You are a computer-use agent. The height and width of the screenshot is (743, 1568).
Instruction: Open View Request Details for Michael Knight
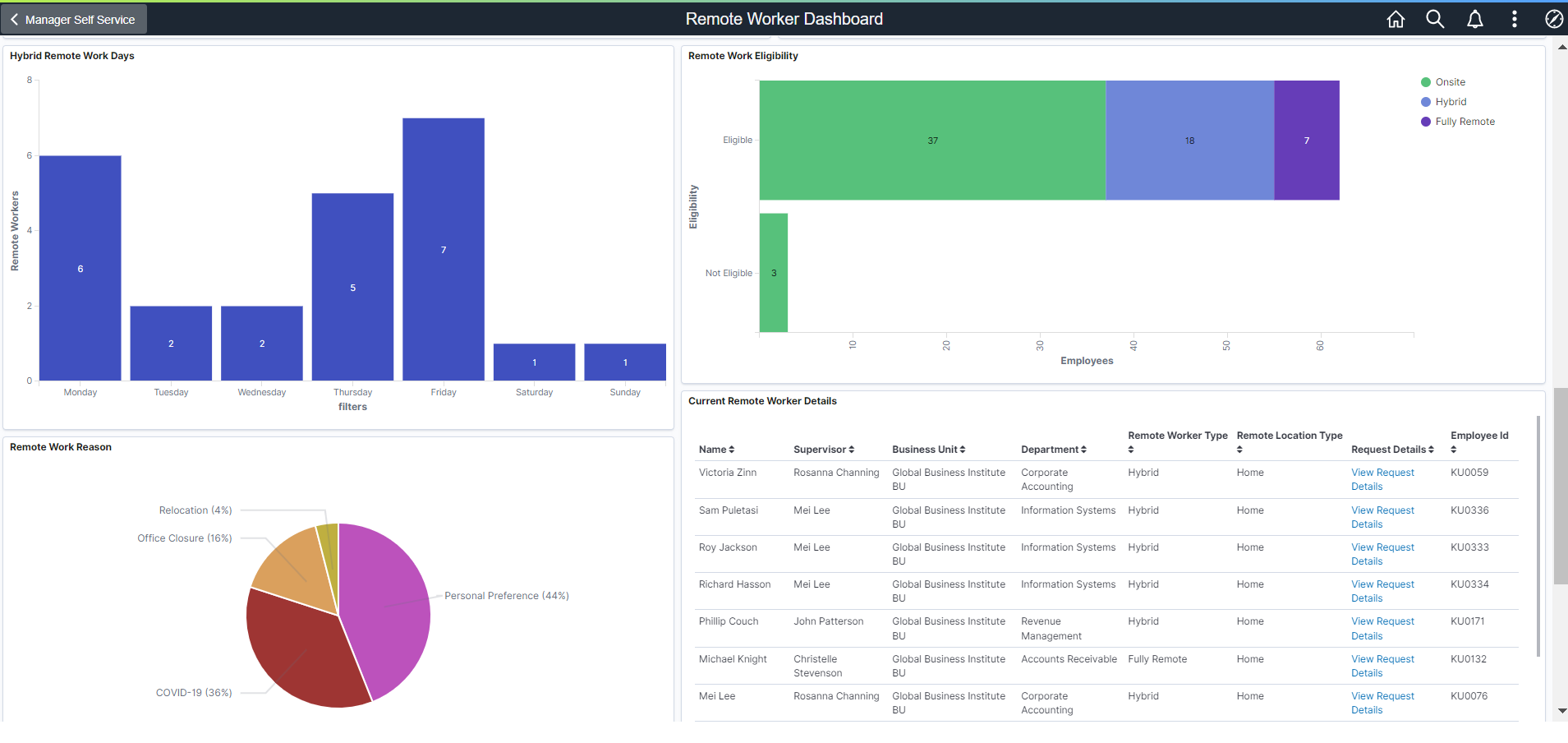pyautogui.click(x=1382, y=666)
